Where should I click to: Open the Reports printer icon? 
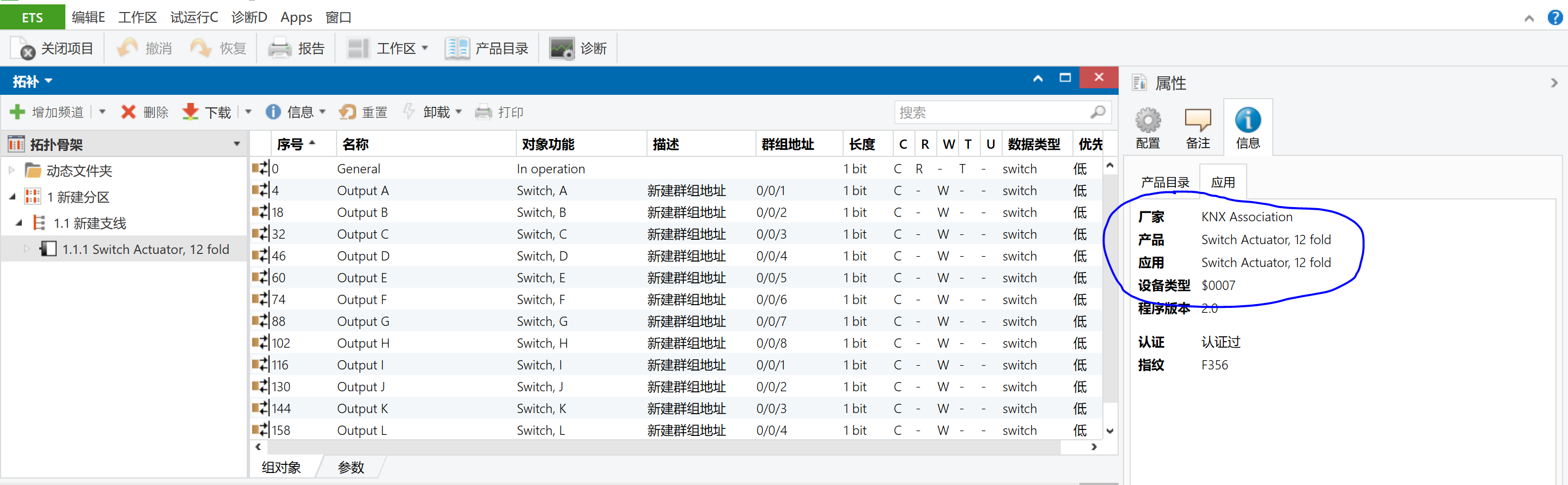click(279, 48)
